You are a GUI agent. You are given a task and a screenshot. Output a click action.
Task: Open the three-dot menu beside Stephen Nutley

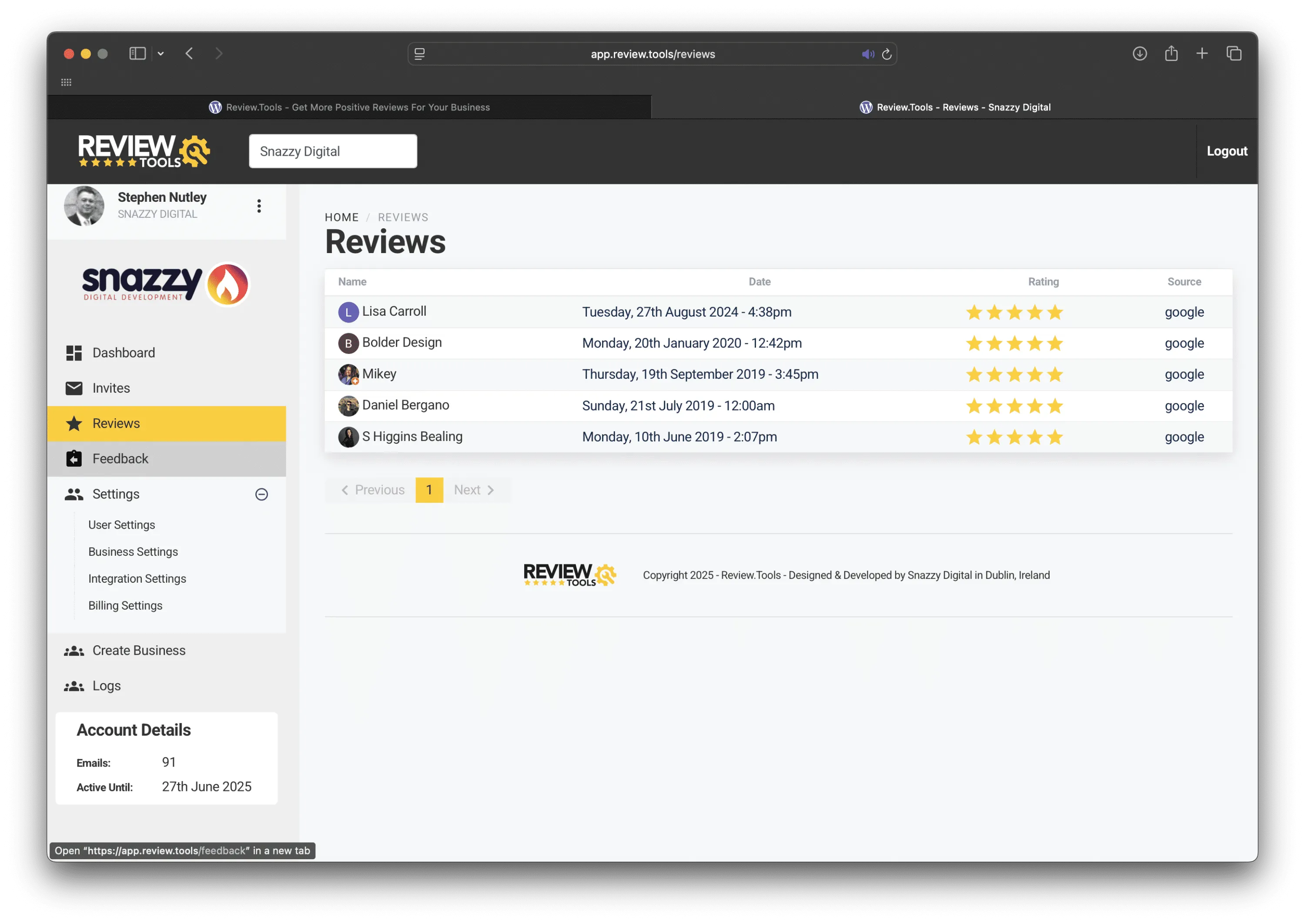[259, 206]
